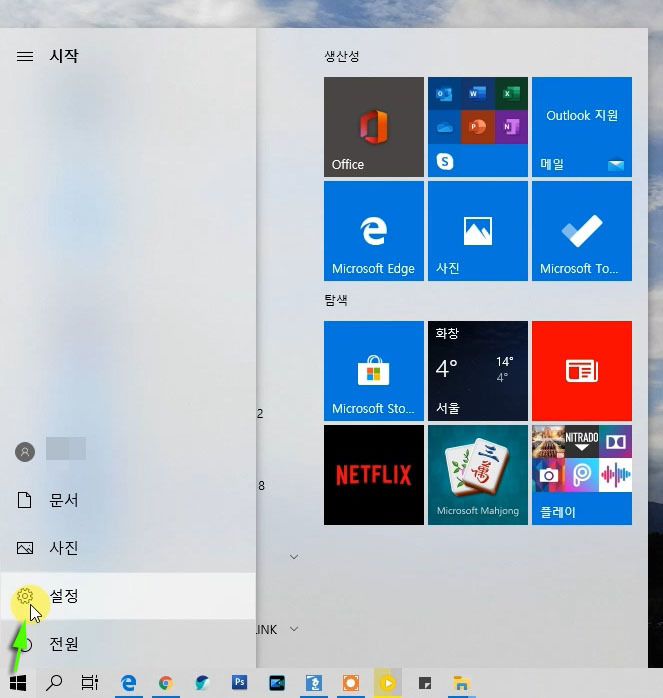Launch the Netflix tile
663x698 pixels.
(x=374, y=475)
